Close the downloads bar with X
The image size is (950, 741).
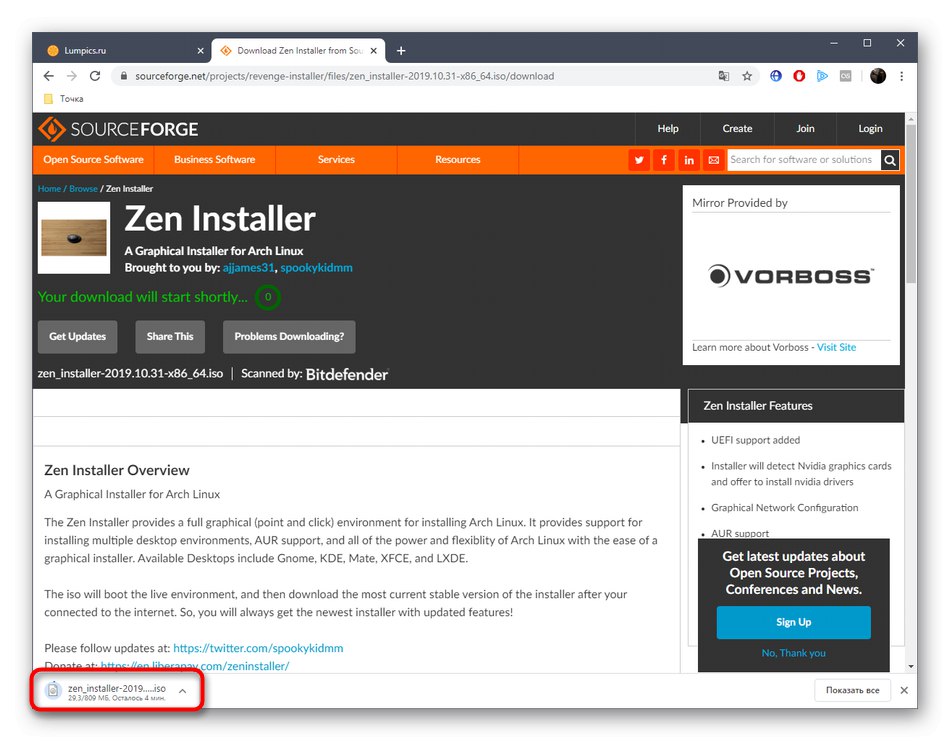point(904,690)
